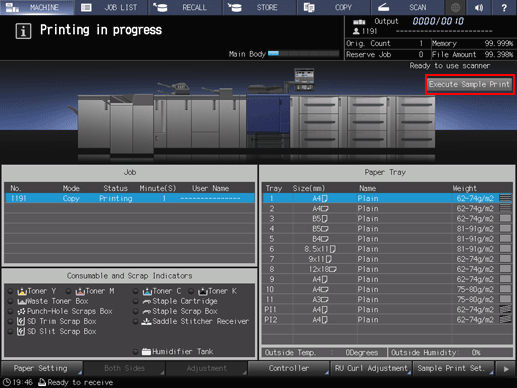The image size is (517, 388).
Task: Click the speaker volume icon
Action: tap(479, 7)
